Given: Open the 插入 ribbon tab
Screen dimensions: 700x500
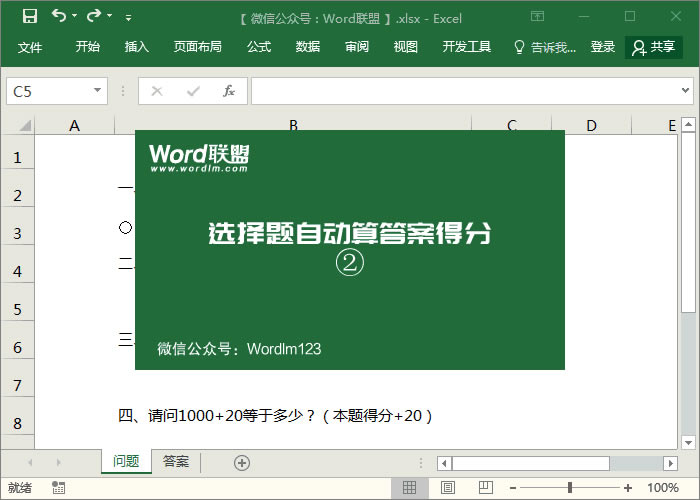Looking at the screenshot, I should point(137,47).
